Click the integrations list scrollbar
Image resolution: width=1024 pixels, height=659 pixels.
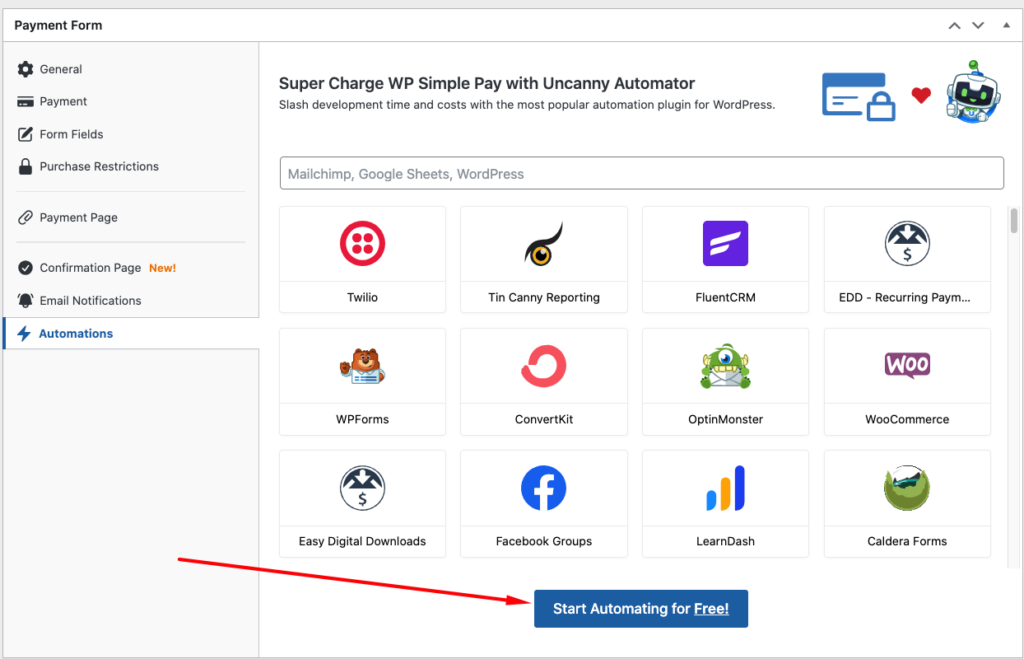pos(1013,221)
